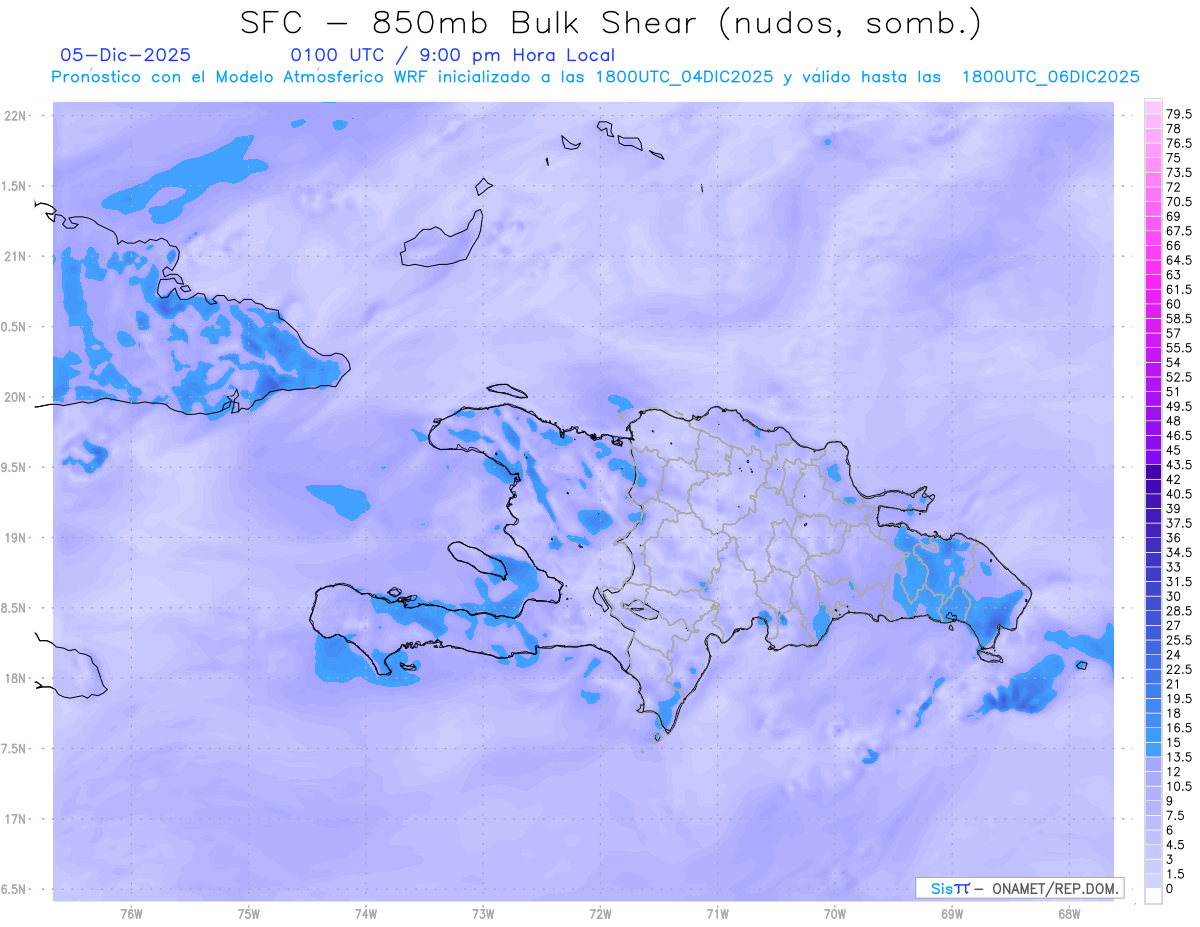Screen dimensions: 1200x927
Task: Click the legend value "10.5" on the colorbar
Action: coord(1178,786)
